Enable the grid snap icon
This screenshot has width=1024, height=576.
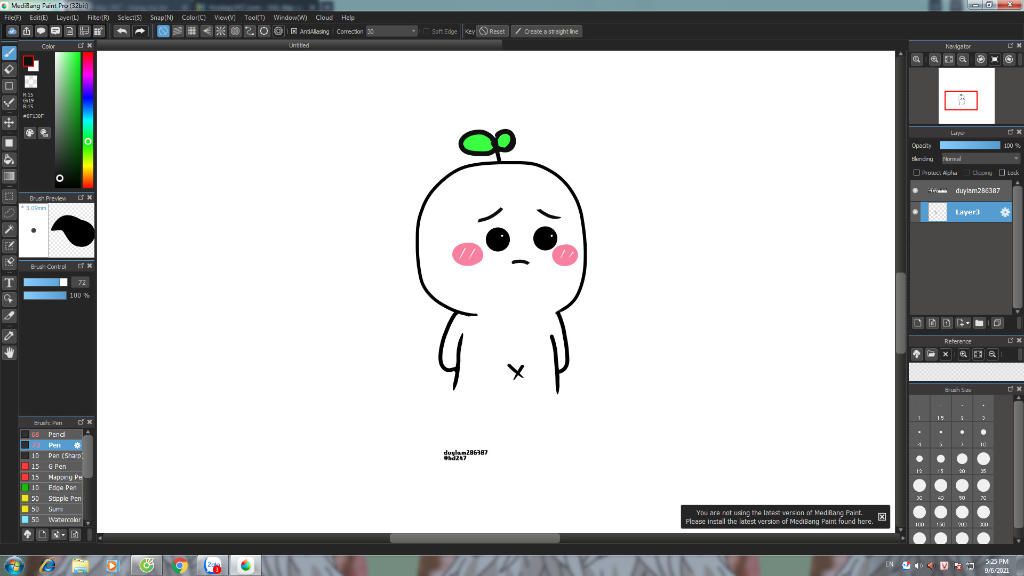(x=192, y=31)
